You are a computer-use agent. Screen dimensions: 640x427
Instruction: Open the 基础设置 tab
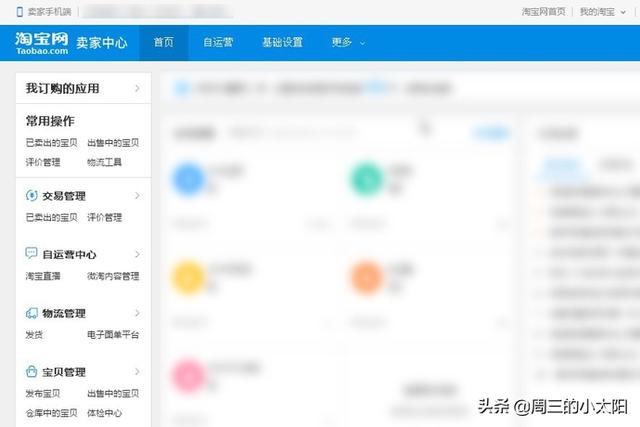click(x=282, y=42)
